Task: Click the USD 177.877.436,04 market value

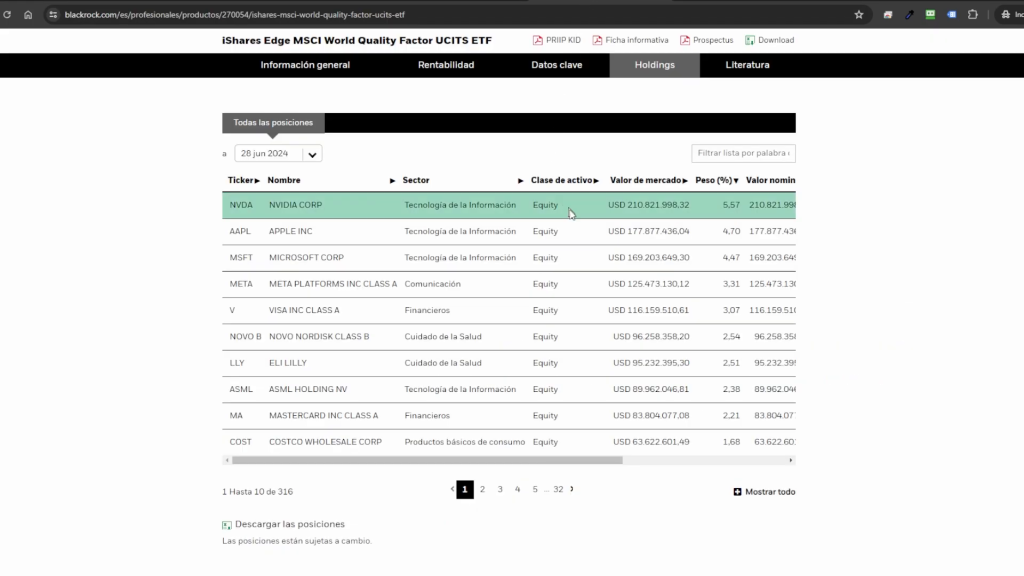Action: (x=648, y=231)
